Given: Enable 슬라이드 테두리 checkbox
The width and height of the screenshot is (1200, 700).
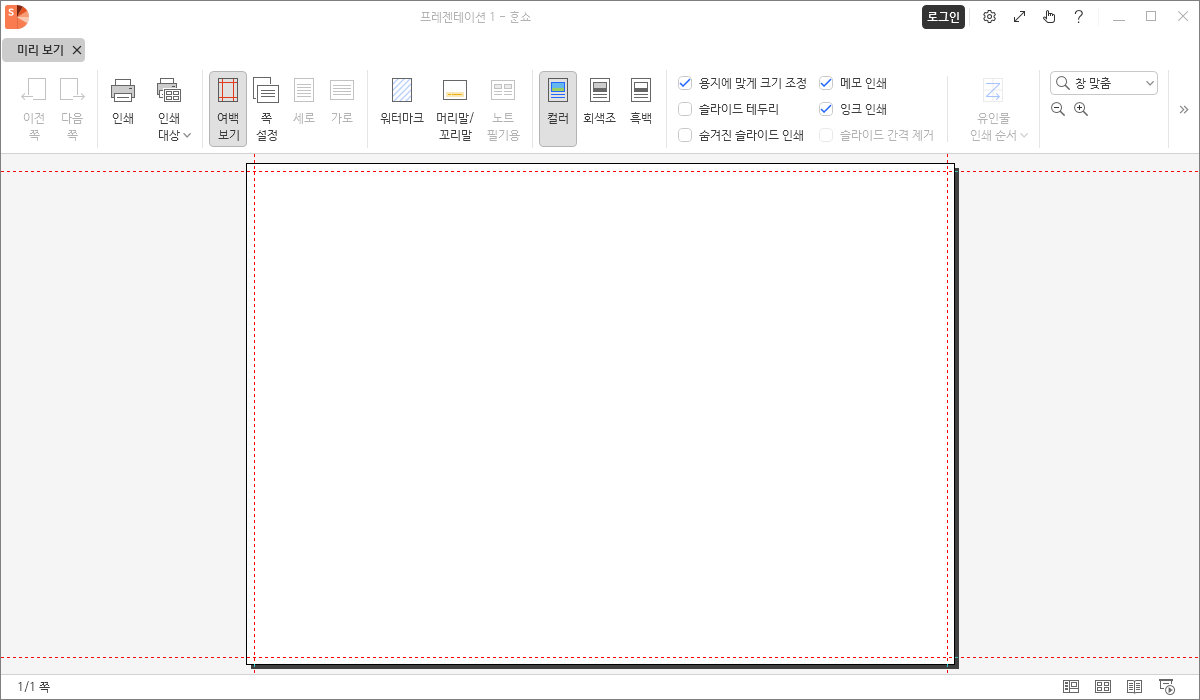Looking at the screenshot, I should [685, 109].
